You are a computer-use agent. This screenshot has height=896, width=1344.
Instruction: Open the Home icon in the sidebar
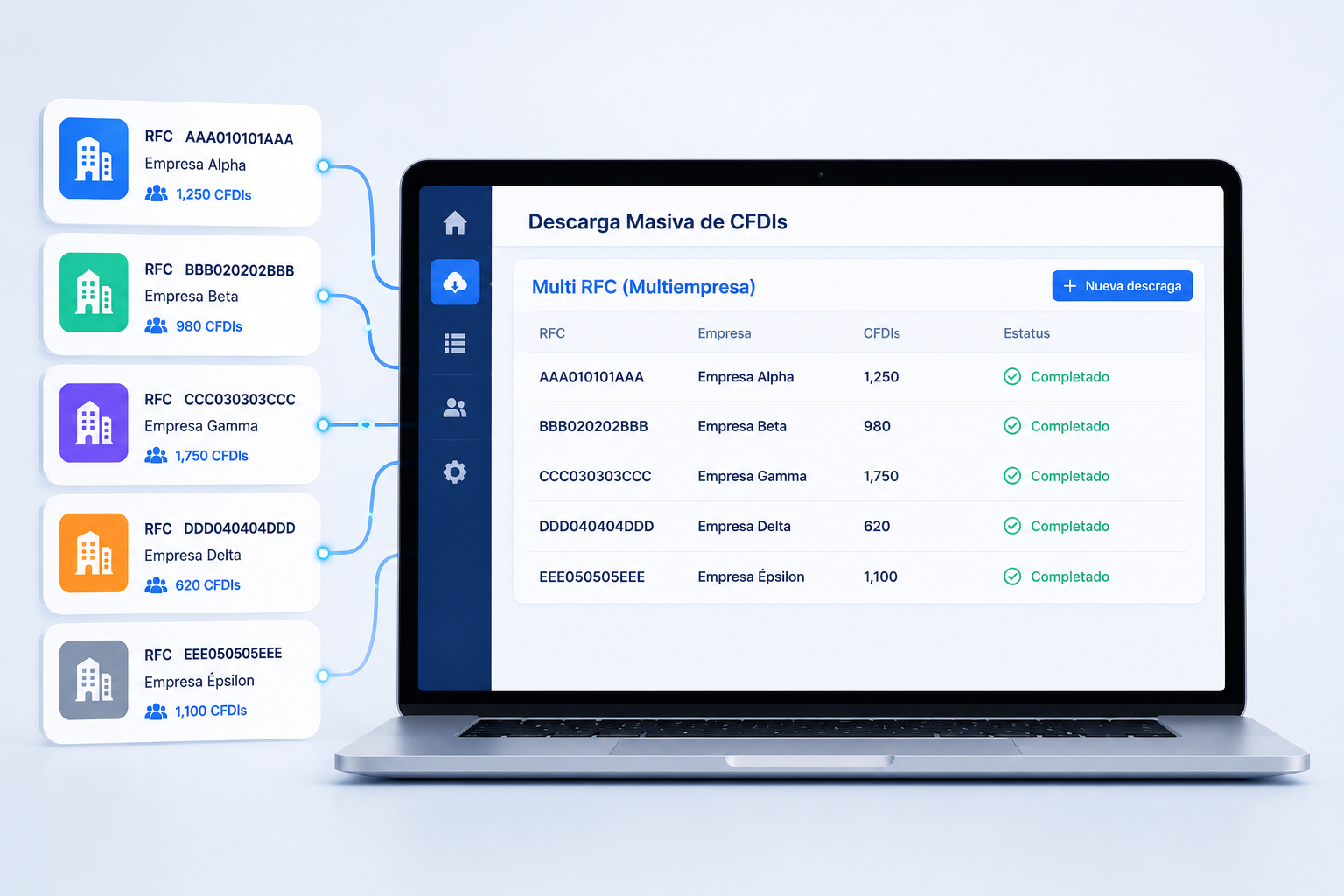(455, 223)
